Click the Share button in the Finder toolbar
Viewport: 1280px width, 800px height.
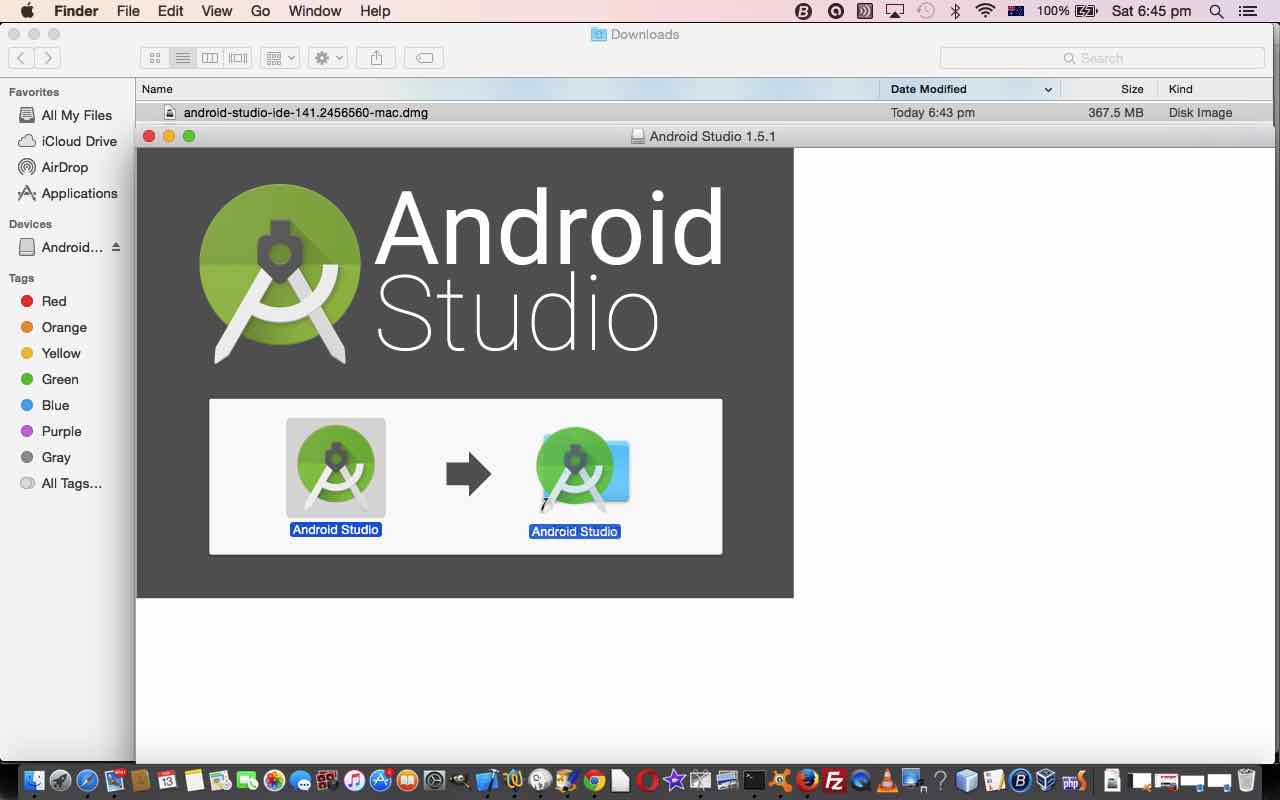(x=376, y=58)
